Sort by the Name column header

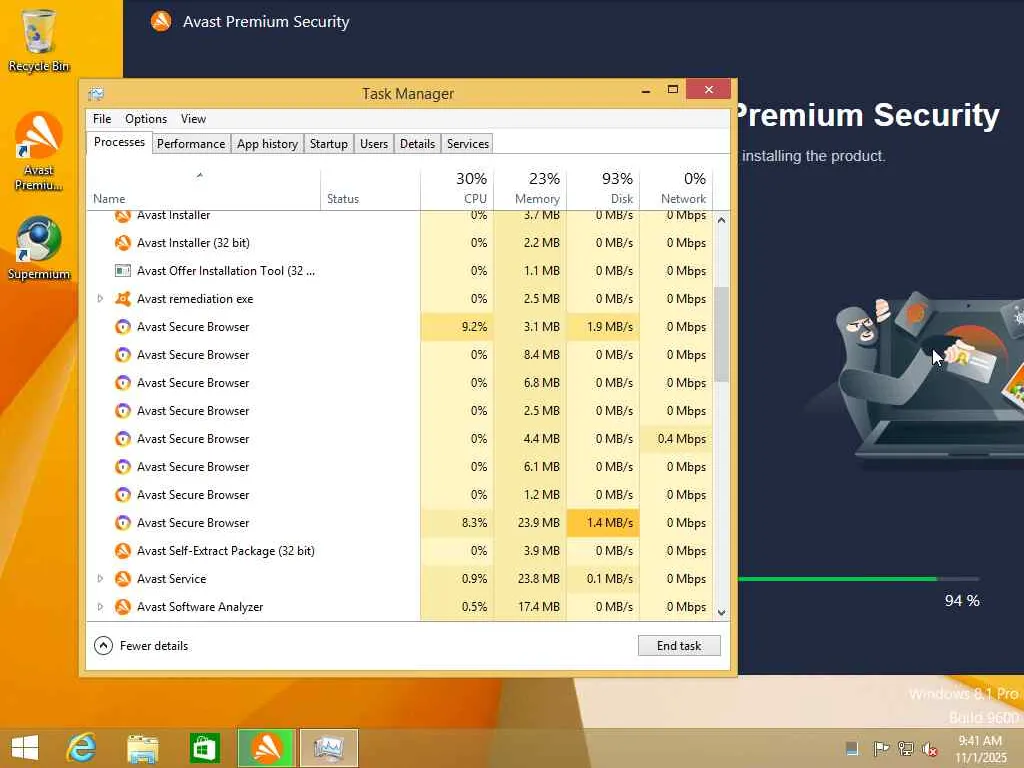pyautogui.click(x=203, y=187)
